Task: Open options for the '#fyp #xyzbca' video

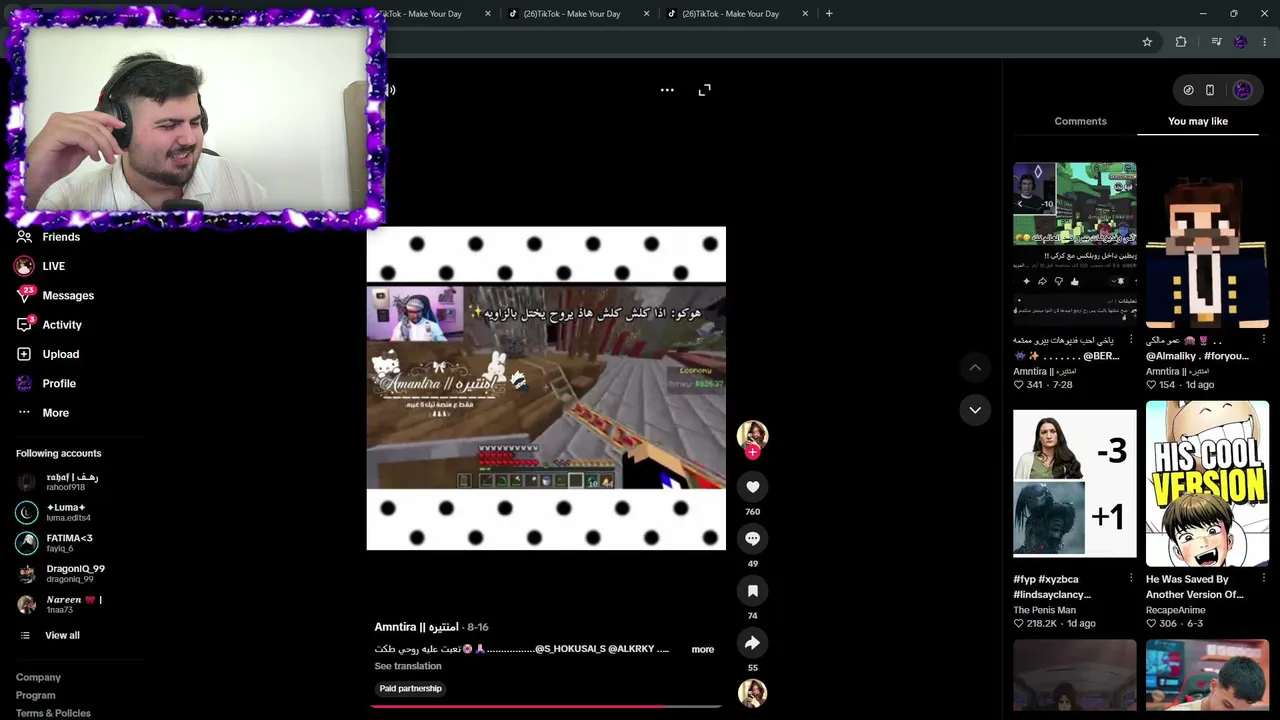Action: click(x=1131, y=578)
